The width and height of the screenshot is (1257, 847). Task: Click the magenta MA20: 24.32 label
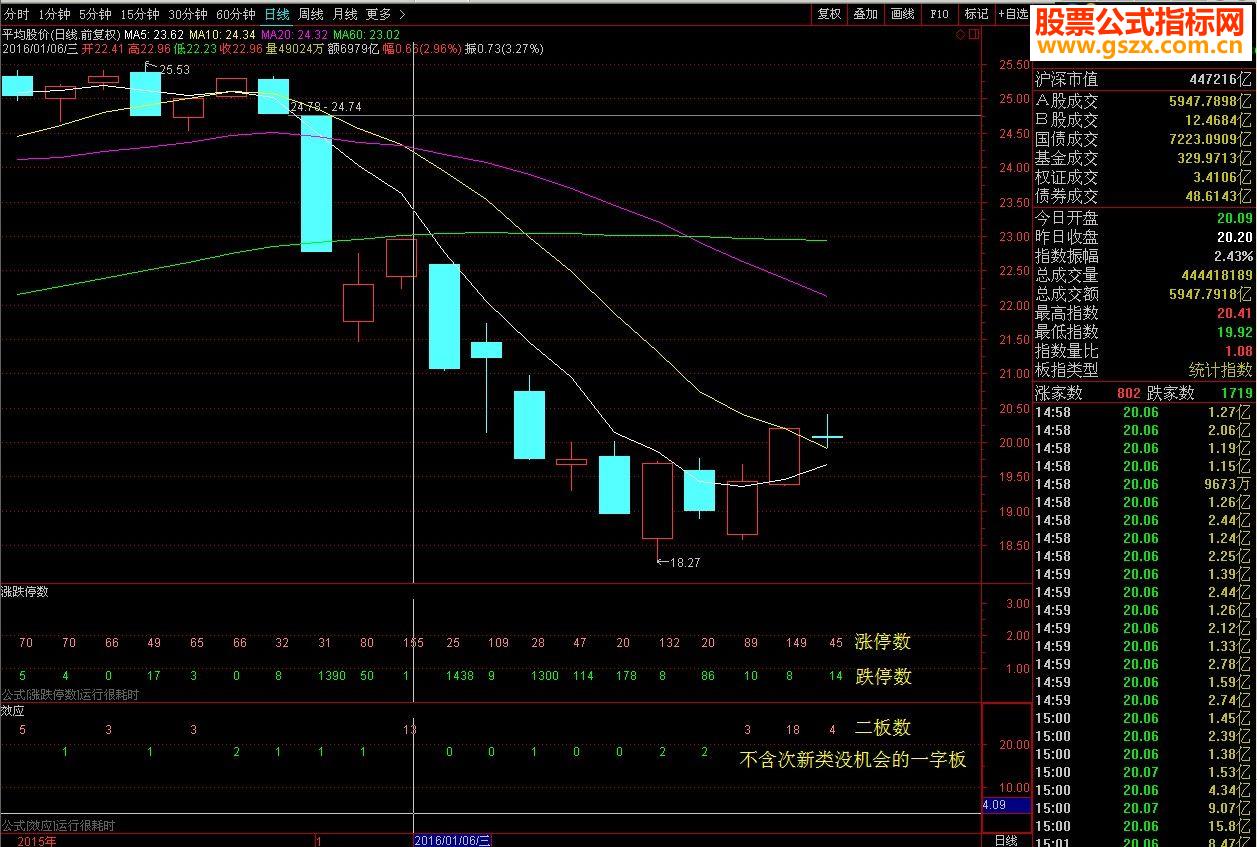coord(293,34)
